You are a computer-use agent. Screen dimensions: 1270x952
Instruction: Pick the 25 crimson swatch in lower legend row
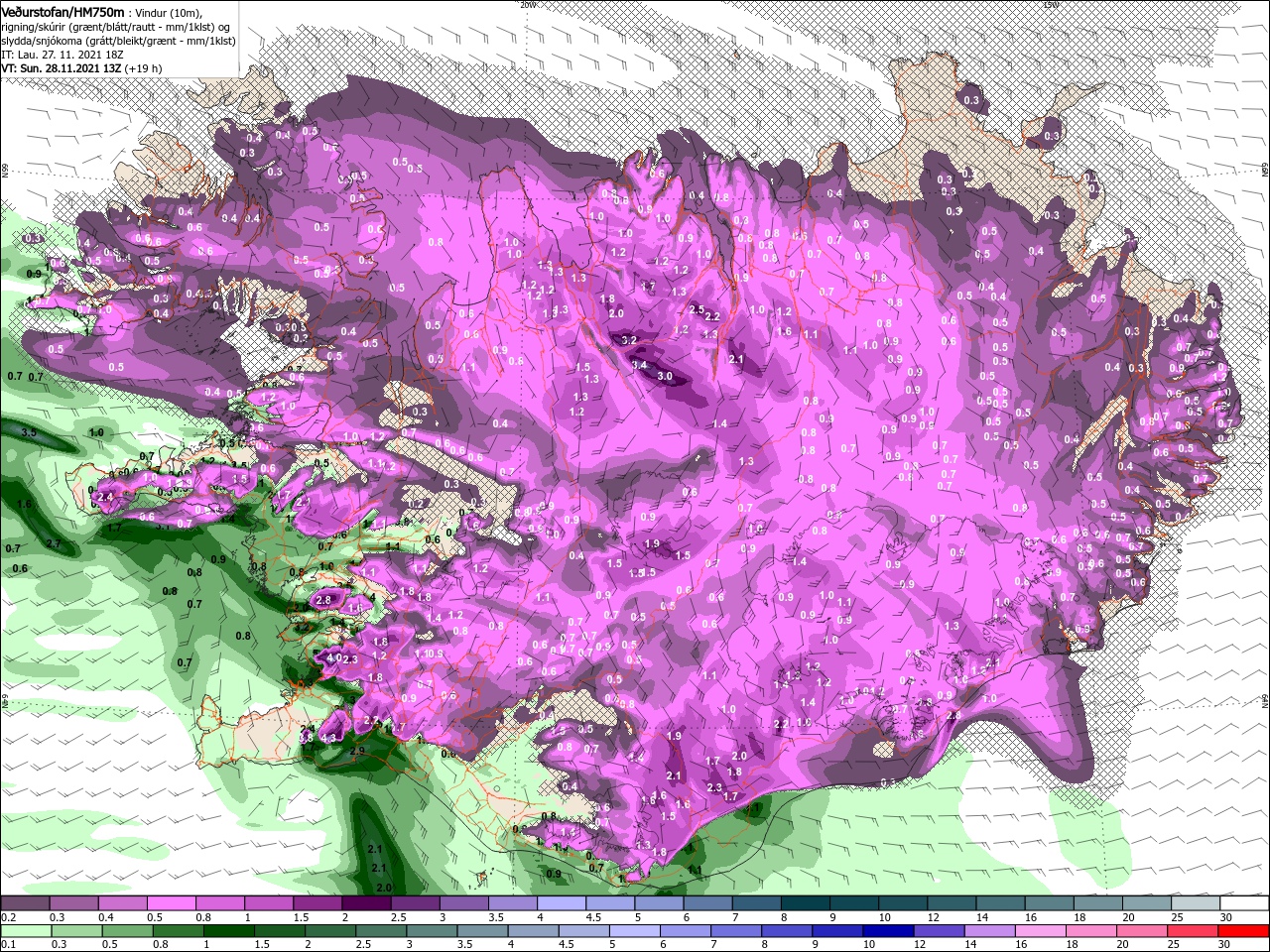tap(1196, 930)
